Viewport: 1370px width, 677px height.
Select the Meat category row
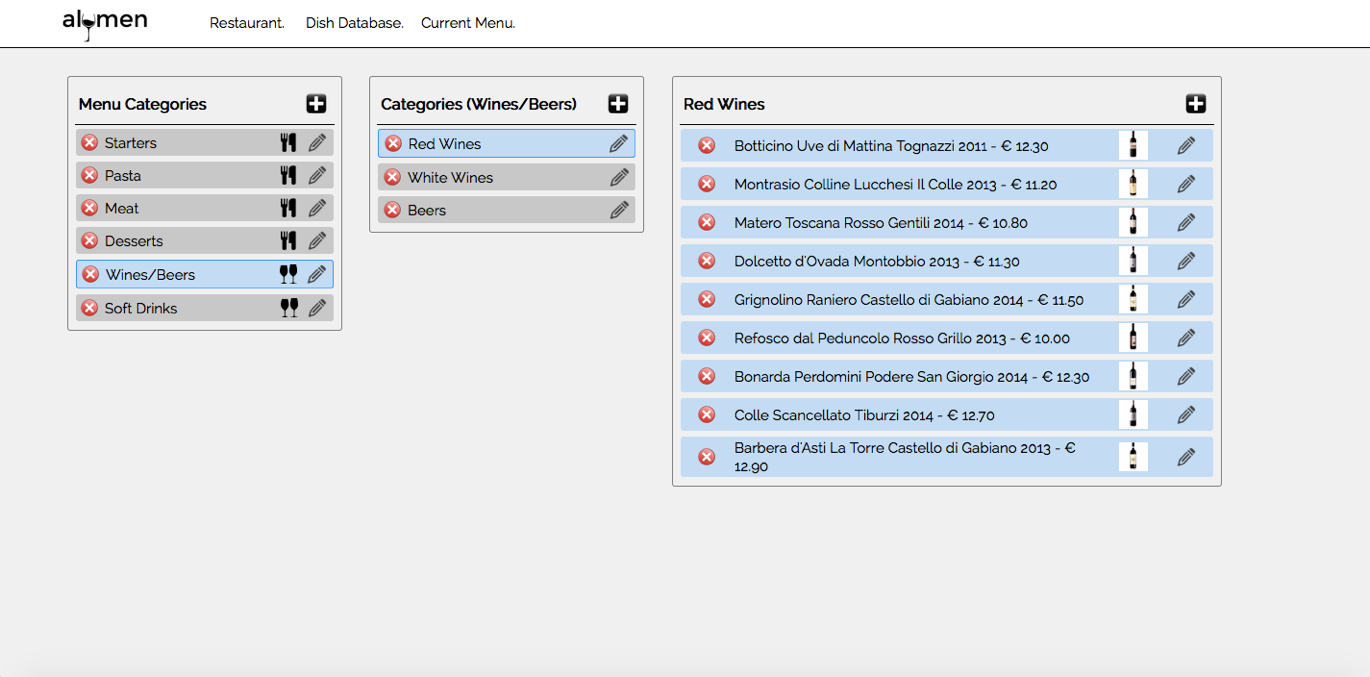click(205, 208)
